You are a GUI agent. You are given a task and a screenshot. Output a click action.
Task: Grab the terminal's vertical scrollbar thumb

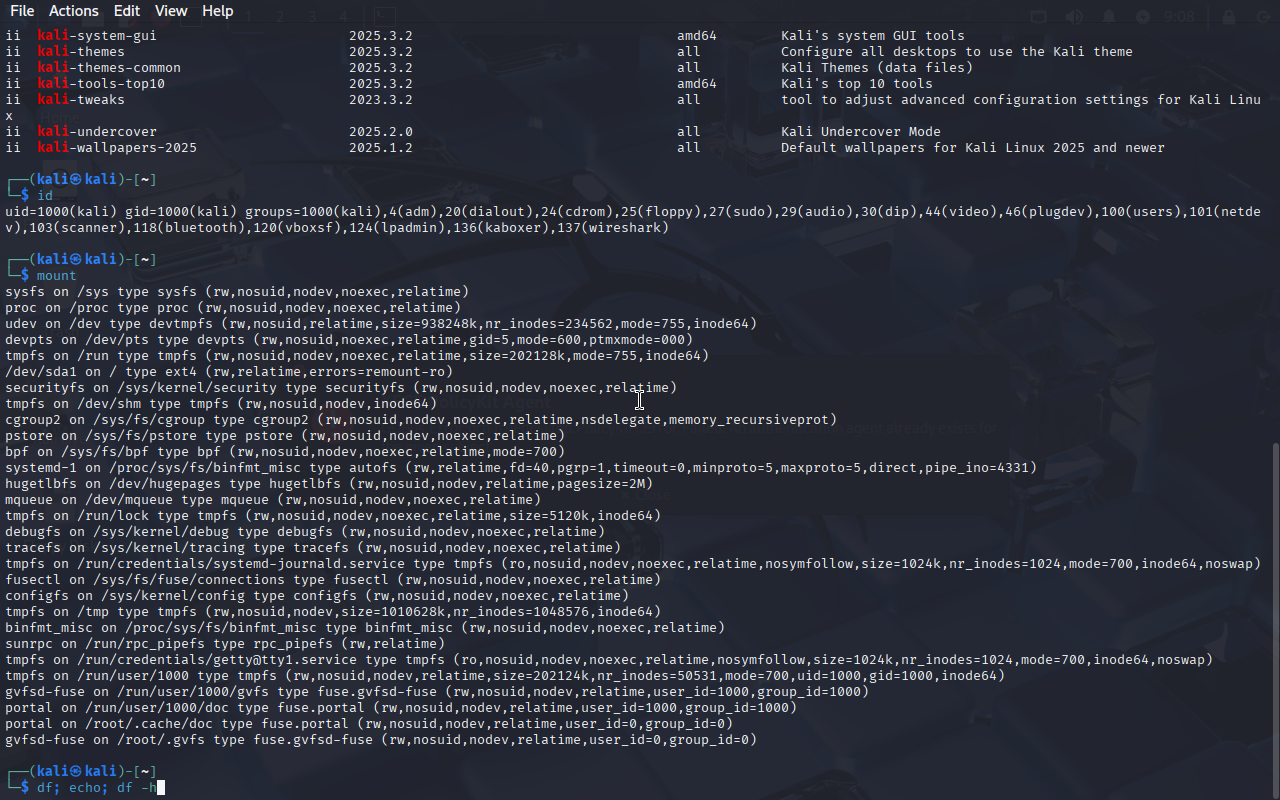[x=1274, y=620]
